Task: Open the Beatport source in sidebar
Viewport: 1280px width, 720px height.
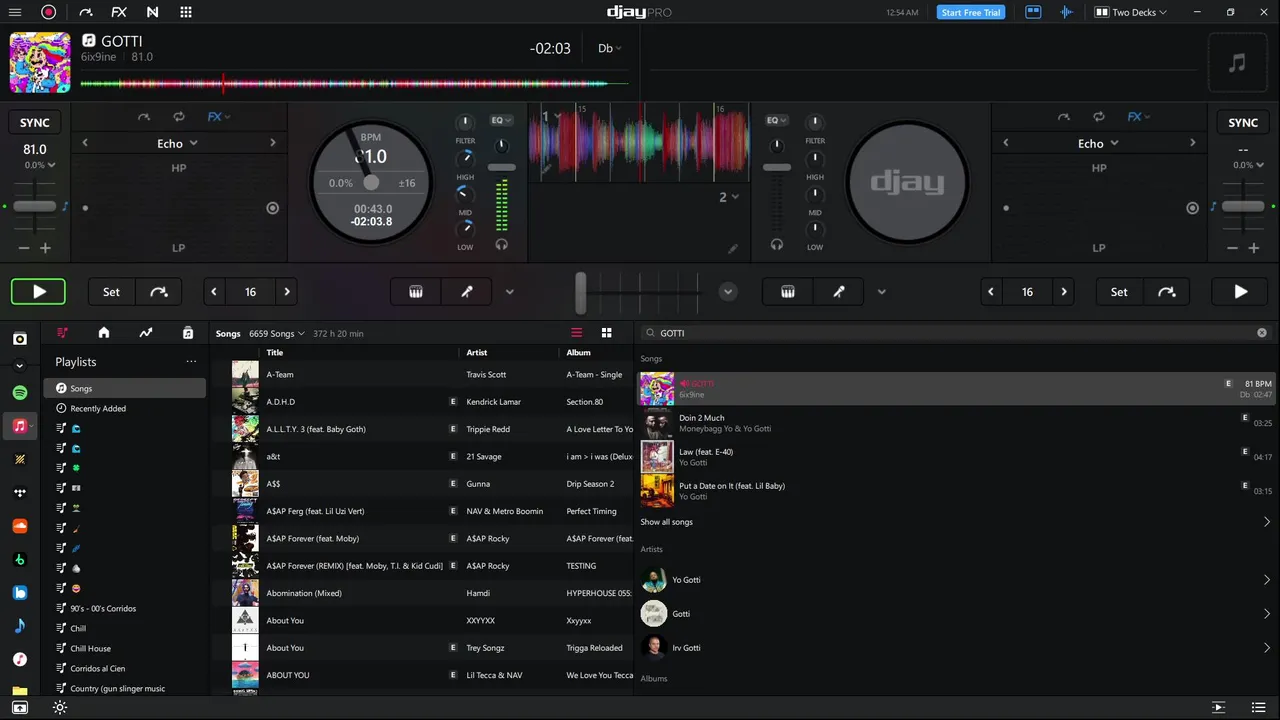Action: click(20, 559)
